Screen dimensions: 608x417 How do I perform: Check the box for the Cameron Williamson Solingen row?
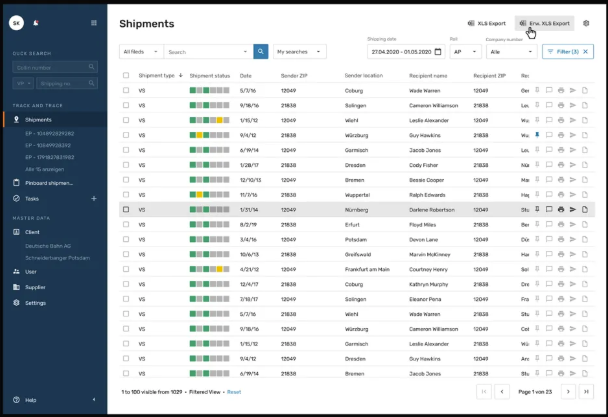(126, 105)
